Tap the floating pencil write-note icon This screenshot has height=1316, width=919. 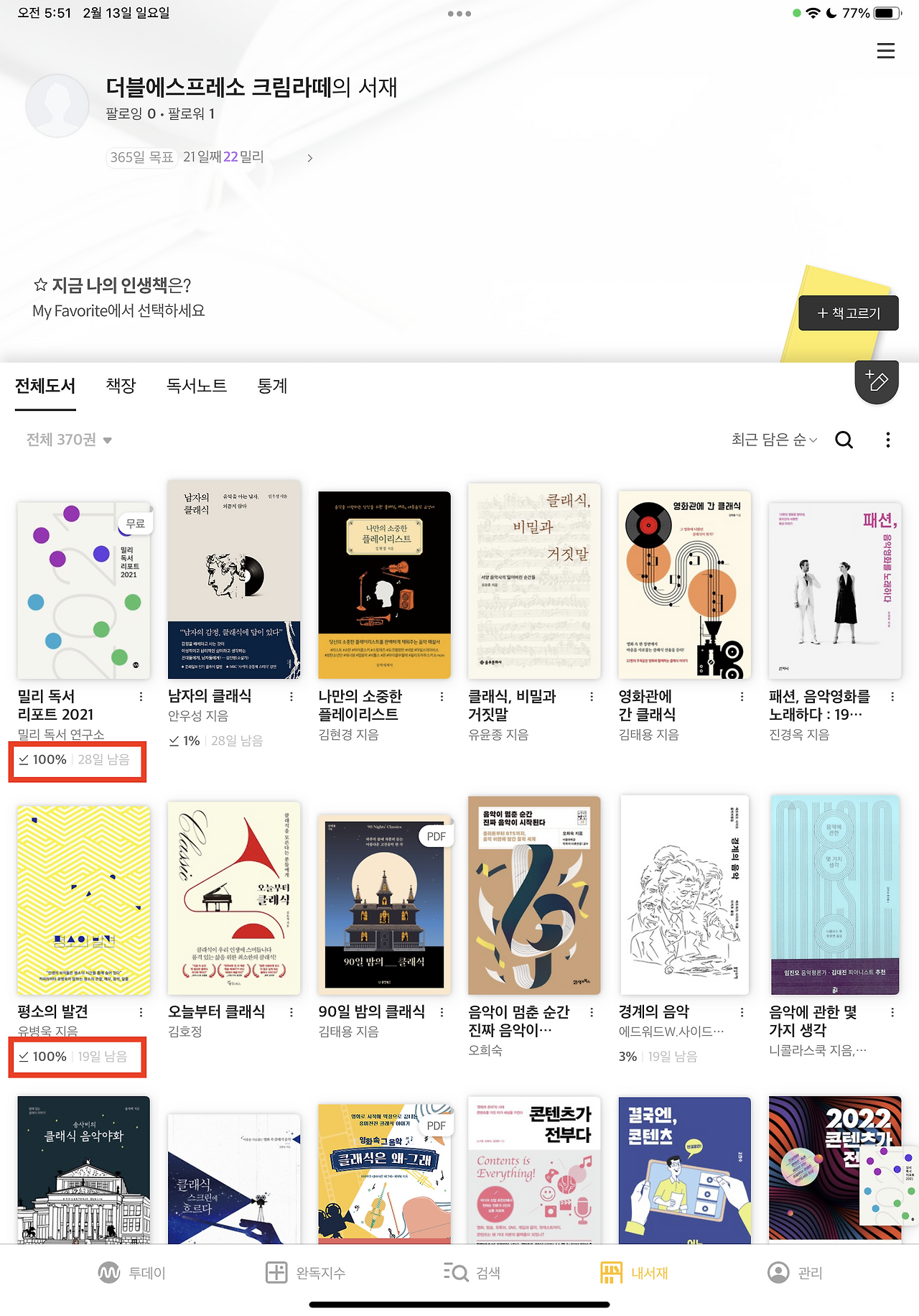click(877, 381)
